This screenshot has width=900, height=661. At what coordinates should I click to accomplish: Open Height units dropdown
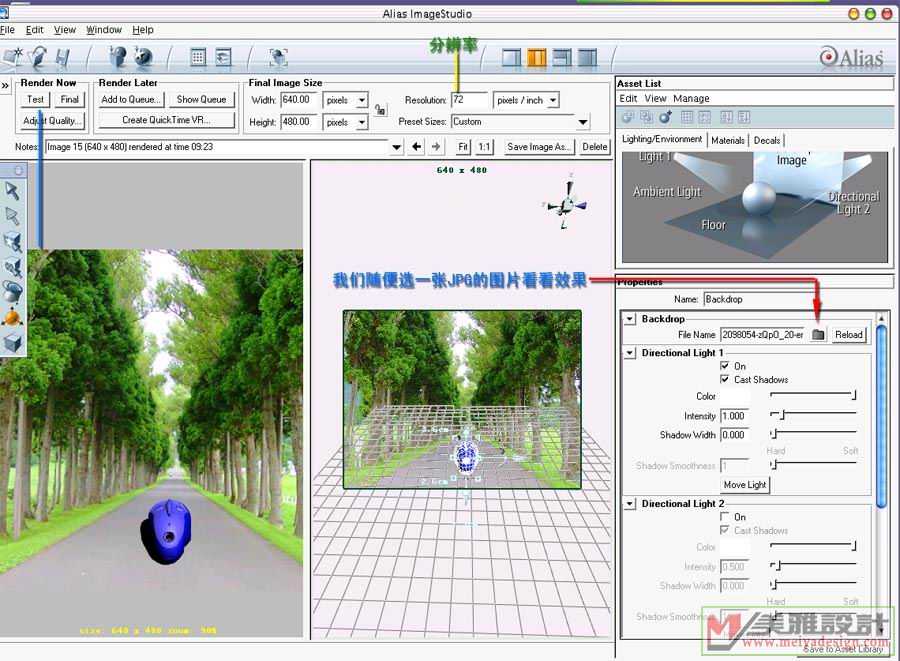362,122
